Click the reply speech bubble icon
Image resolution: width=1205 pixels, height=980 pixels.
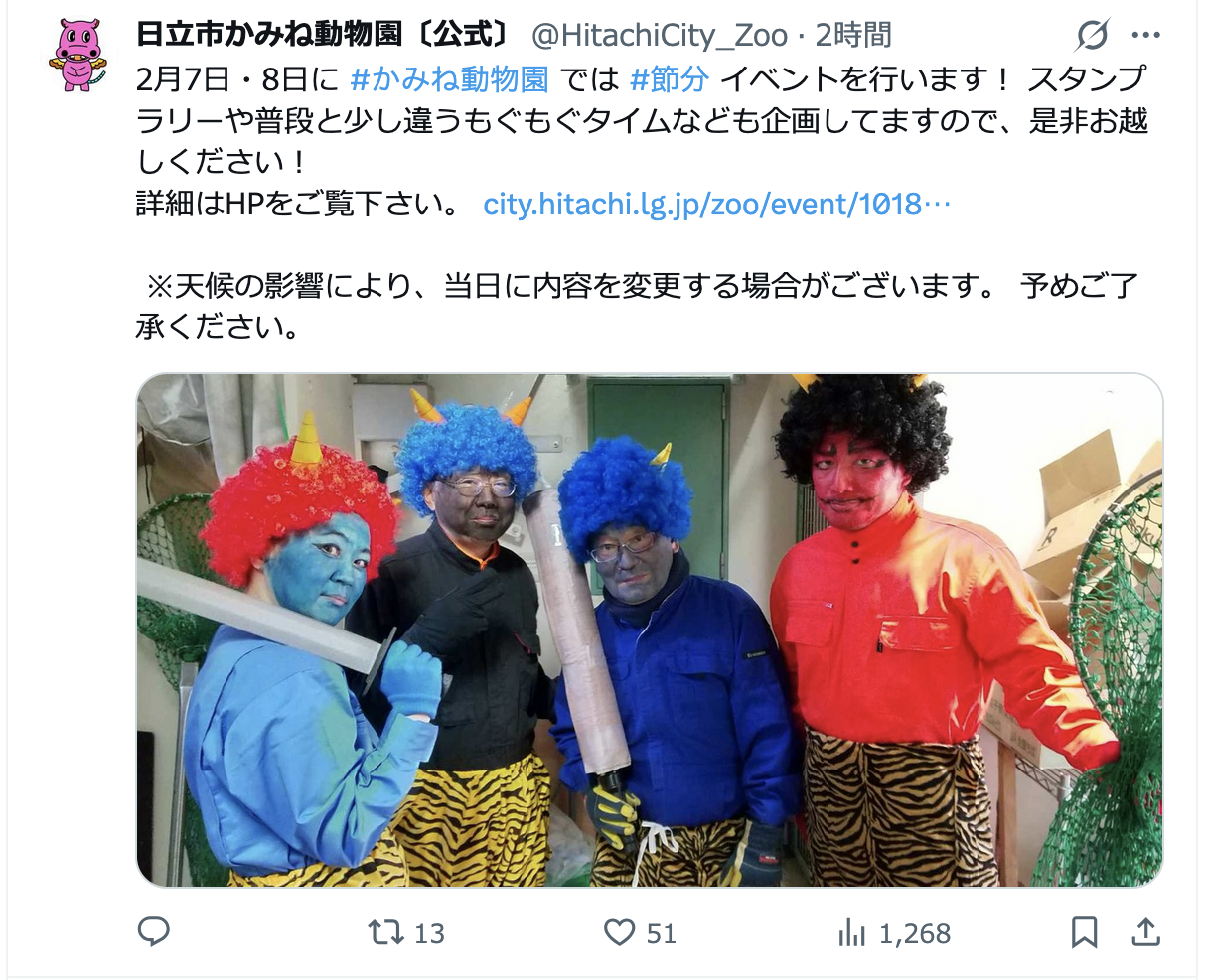(x=153, y=932)
